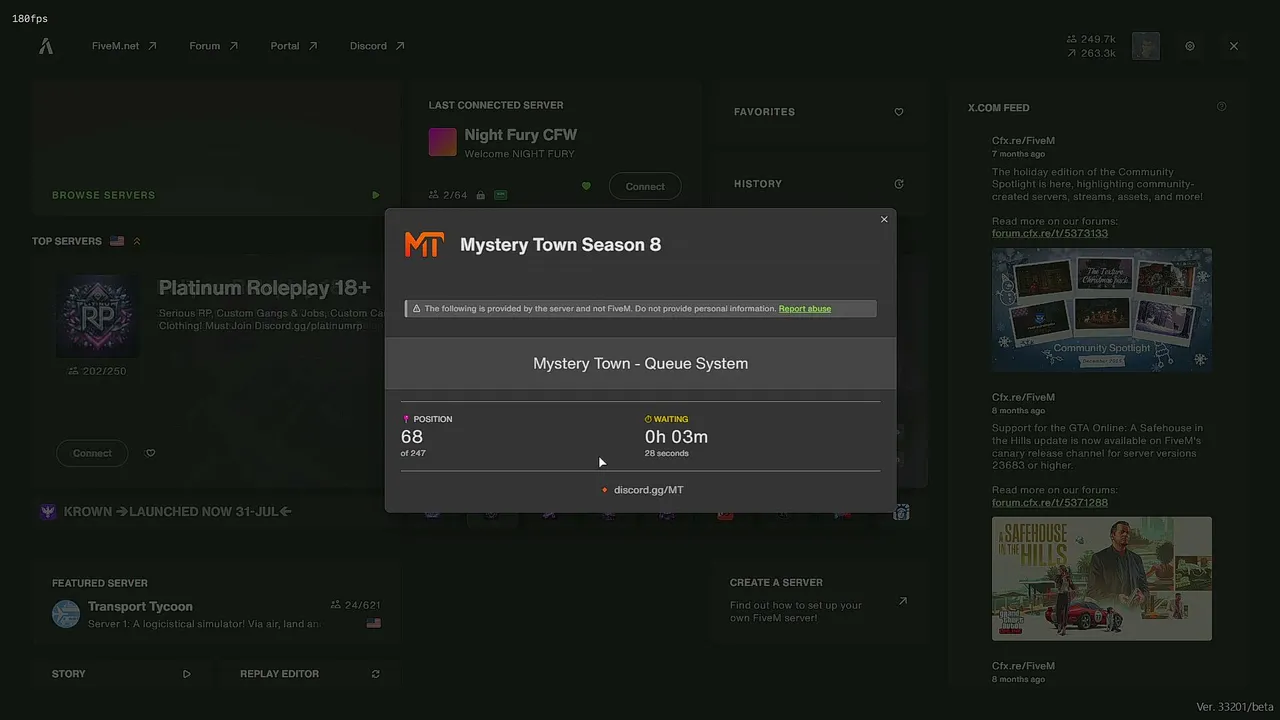This screenshot has height=720, width=1280.
Task: Start Story mode play icon
Action: tap(186, 674)
